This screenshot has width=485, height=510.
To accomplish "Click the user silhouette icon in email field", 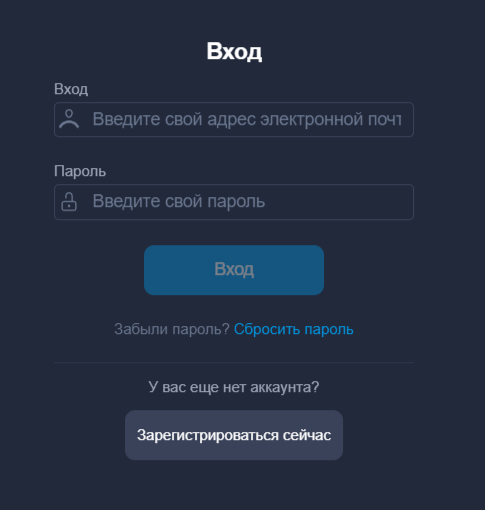I will (69, 119).
